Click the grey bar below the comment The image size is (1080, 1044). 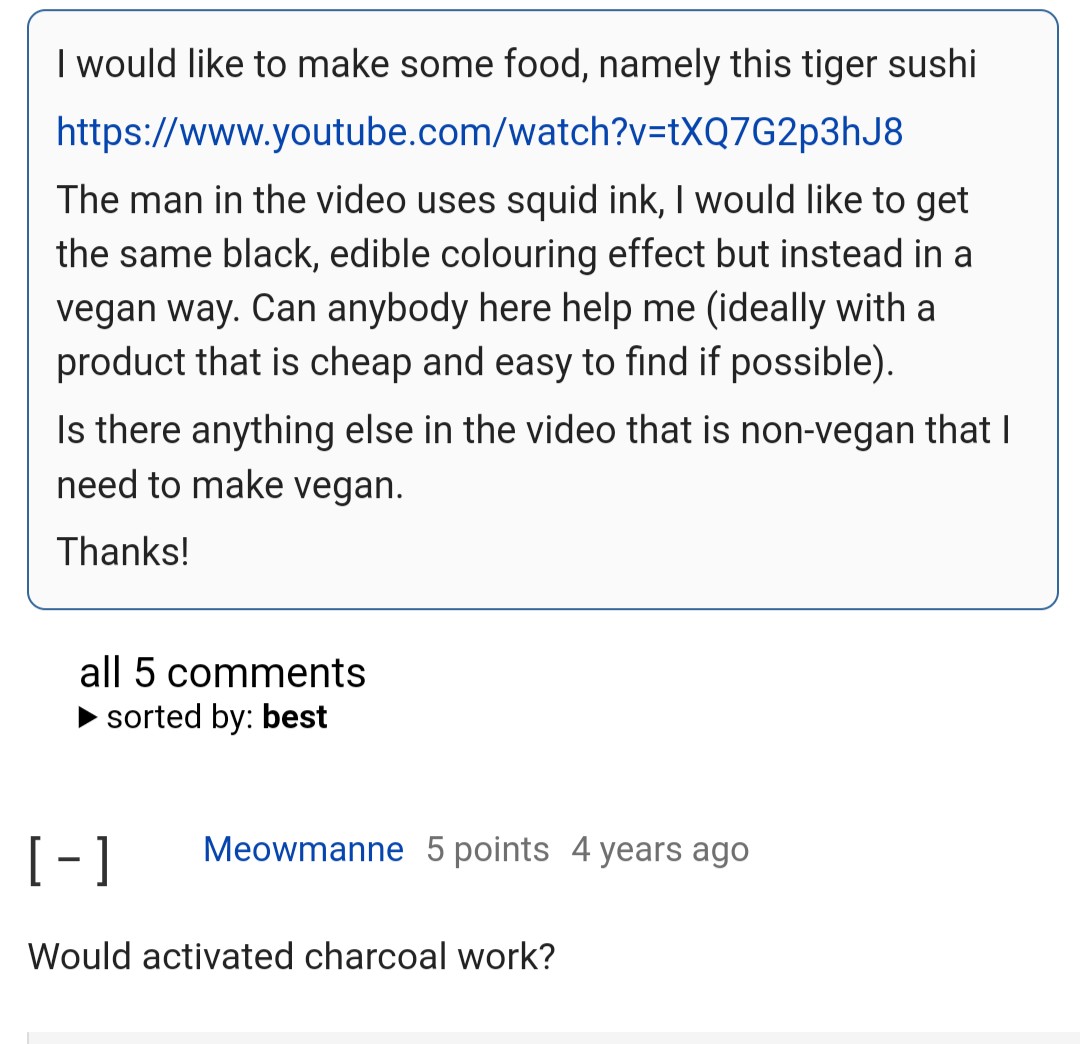pos(552,1037)
